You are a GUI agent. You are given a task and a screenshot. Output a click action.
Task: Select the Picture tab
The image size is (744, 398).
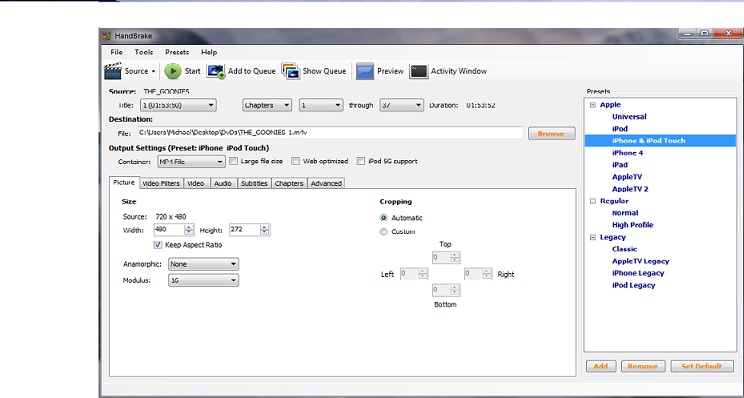pyautogui.click(x=124, y=183)
